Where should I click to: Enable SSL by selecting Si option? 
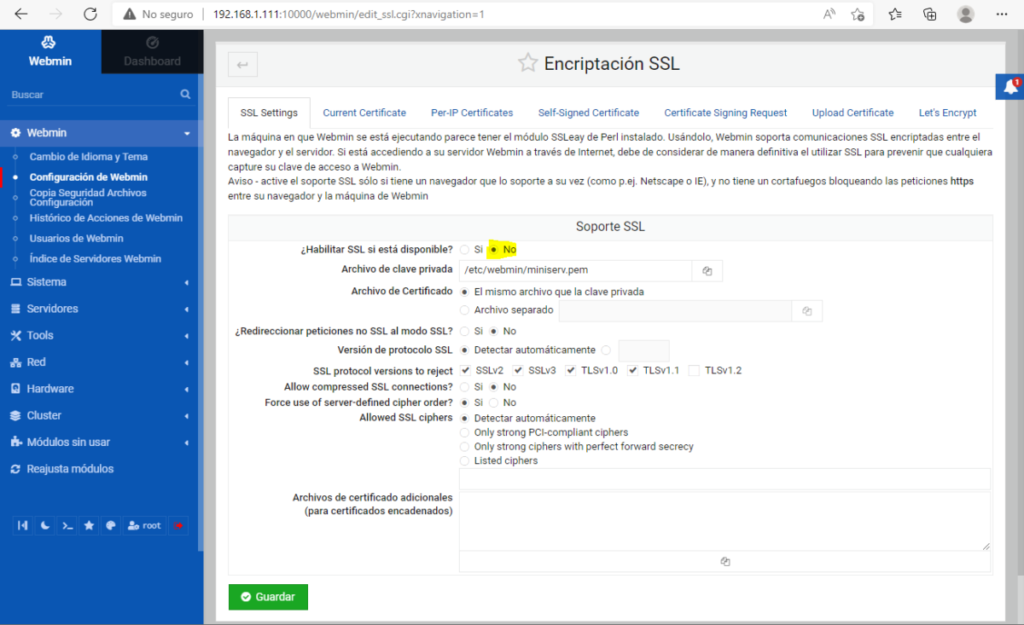[465, 249]
